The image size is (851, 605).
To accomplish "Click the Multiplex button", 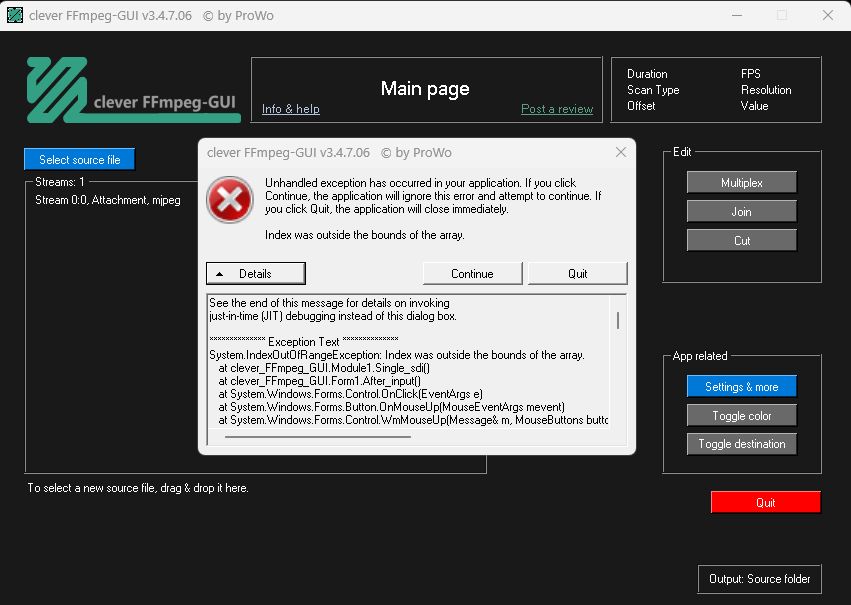I will pyautogui.click(x=741, y=183).
